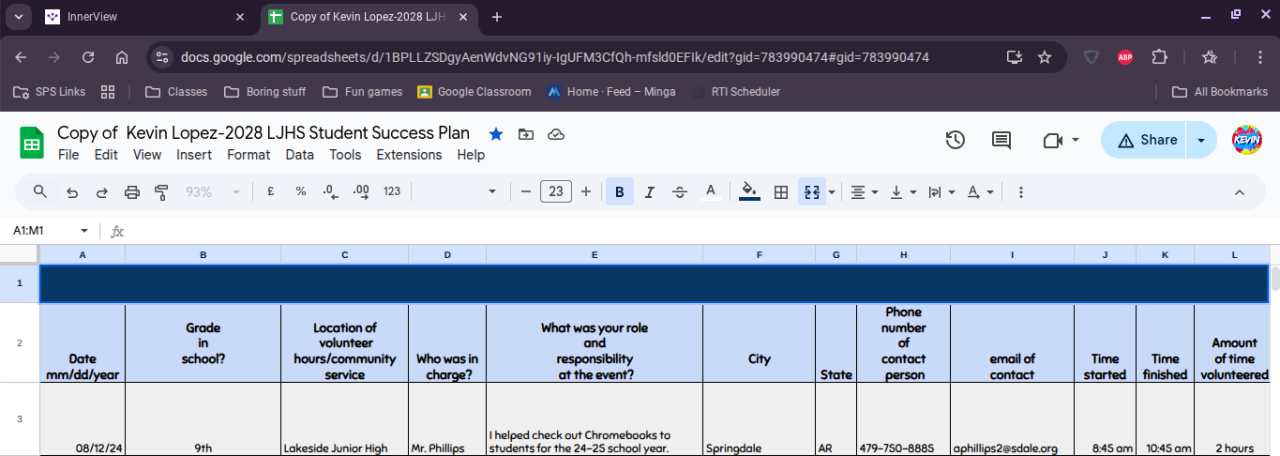The width and height of the screenshot is (1280, 456).
Task: Select the paint format tool
Action: coord(161,192)
